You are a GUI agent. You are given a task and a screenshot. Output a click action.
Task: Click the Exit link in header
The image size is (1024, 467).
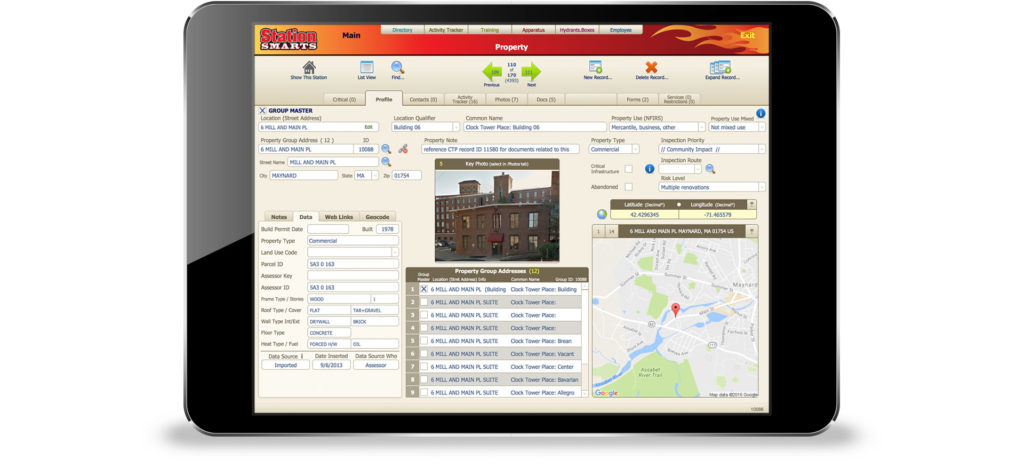pyautogui.click(x=747, y=35)
